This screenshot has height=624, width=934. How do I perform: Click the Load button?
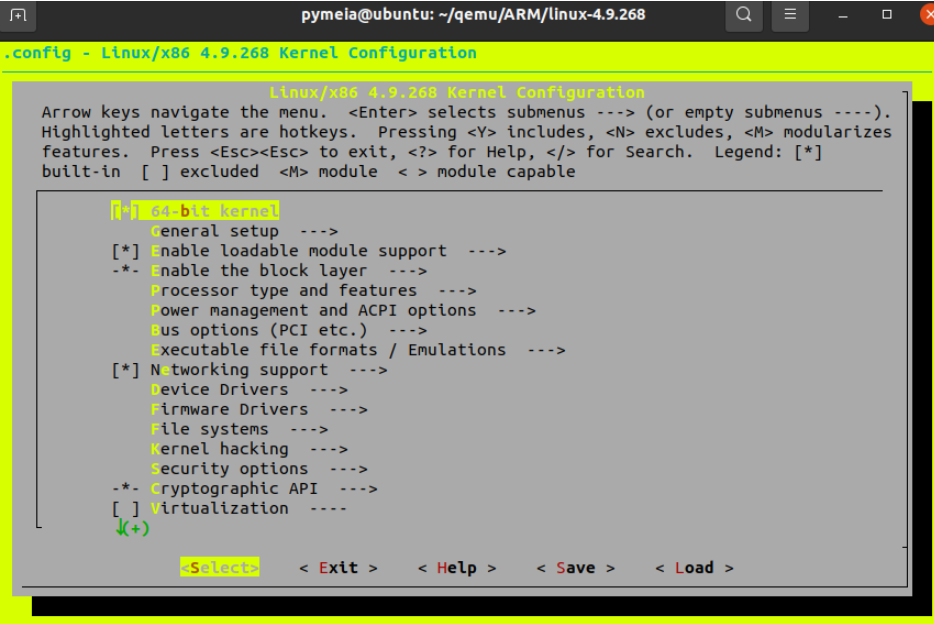[x=695, y=567]
